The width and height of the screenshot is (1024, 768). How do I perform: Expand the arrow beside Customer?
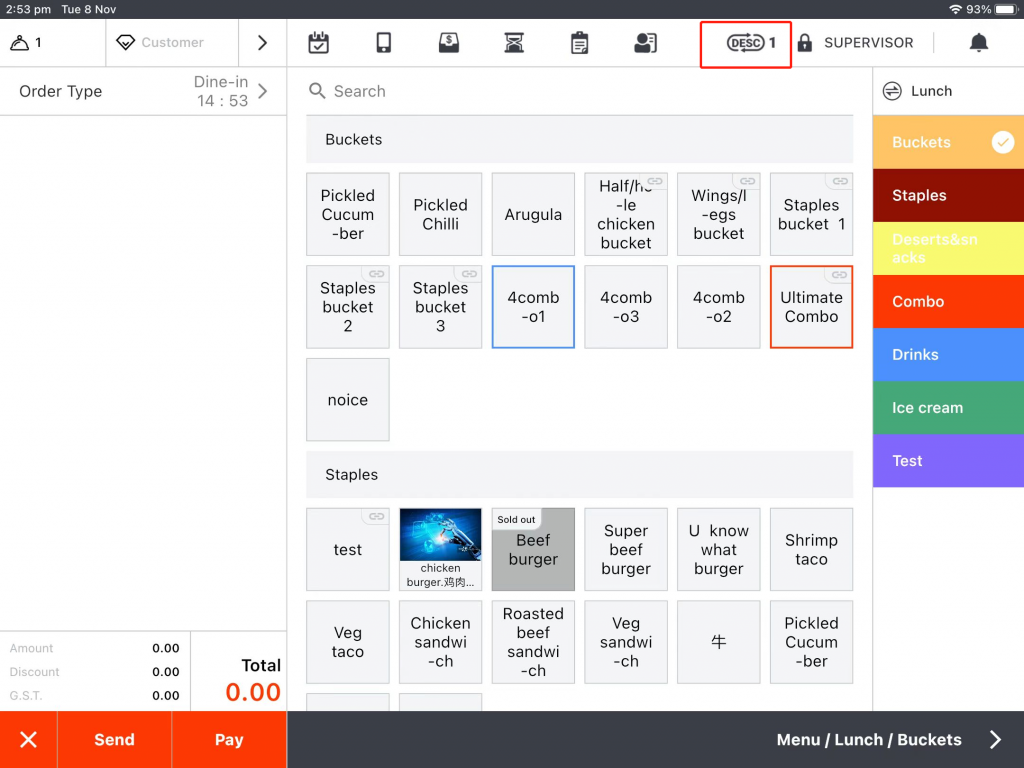point(262,43)
